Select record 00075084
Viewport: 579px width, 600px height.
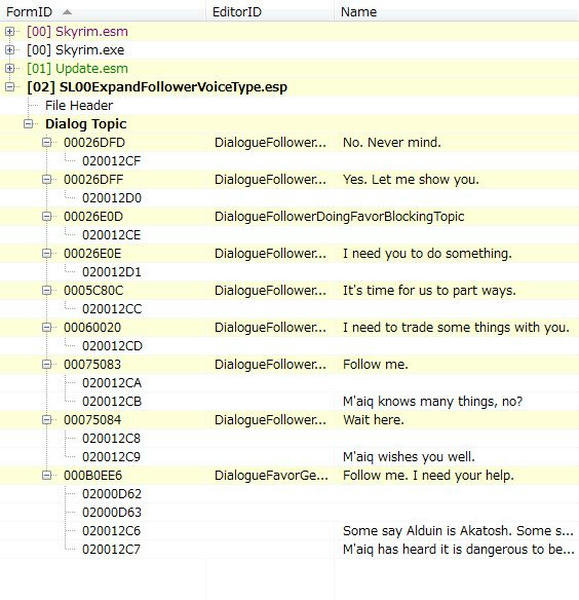(92, 420)
